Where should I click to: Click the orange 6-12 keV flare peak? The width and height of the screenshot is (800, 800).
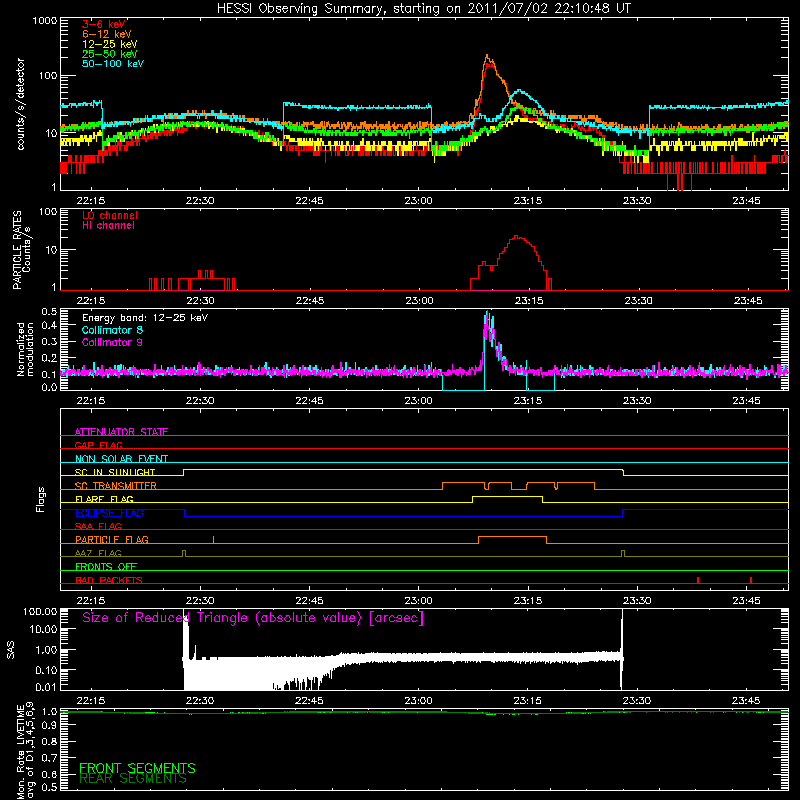(x=487, y=56)
